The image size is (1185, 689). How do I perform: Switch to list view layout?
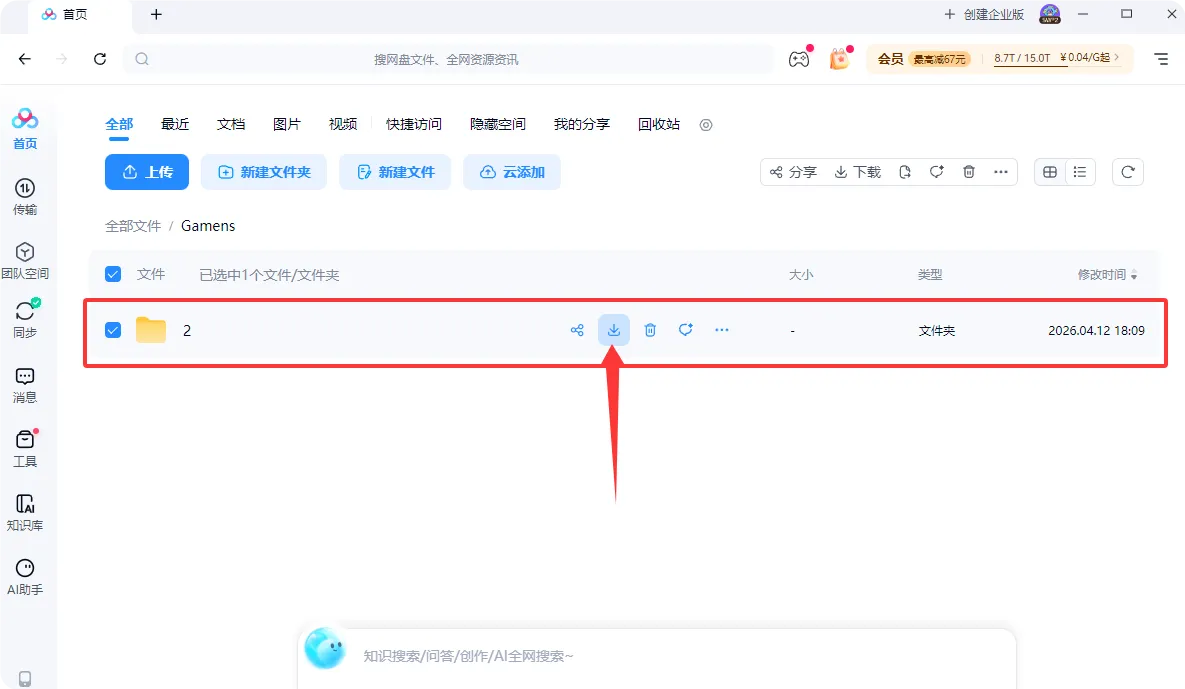(x=1080, y=171)
